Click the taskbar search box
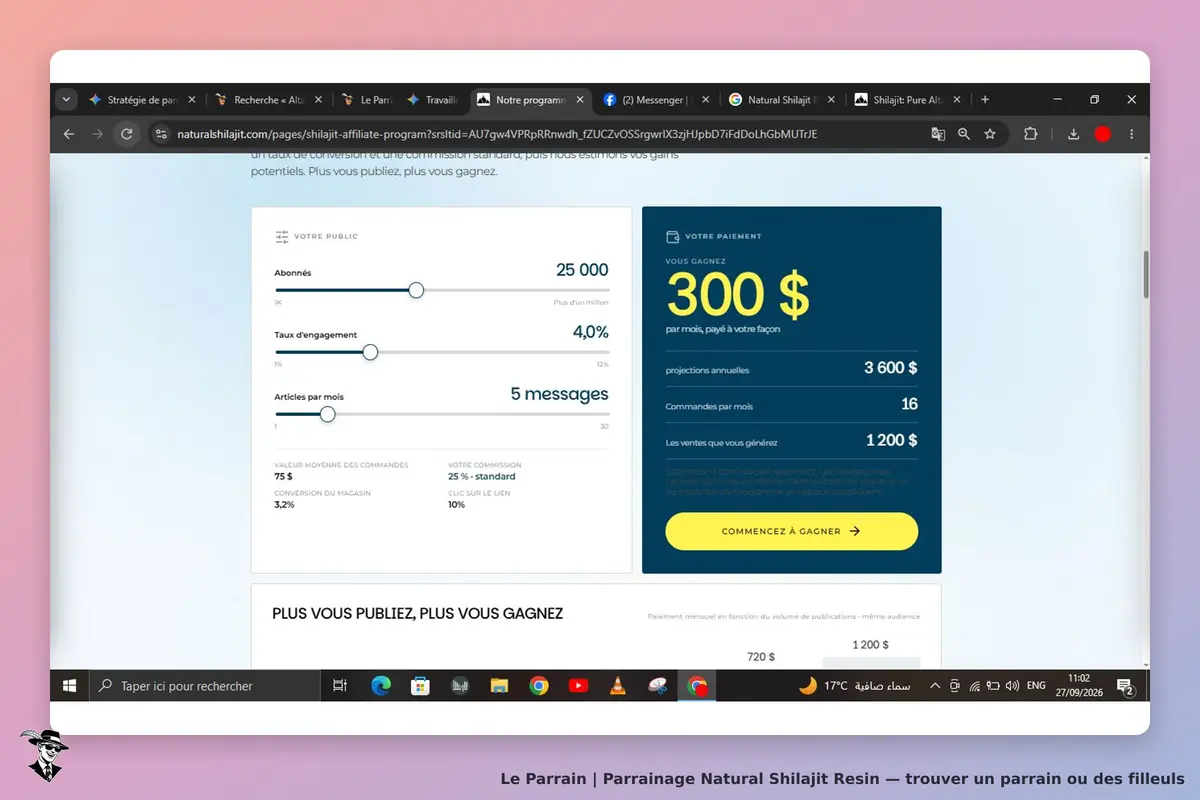1200x800 pixels. 205,686
